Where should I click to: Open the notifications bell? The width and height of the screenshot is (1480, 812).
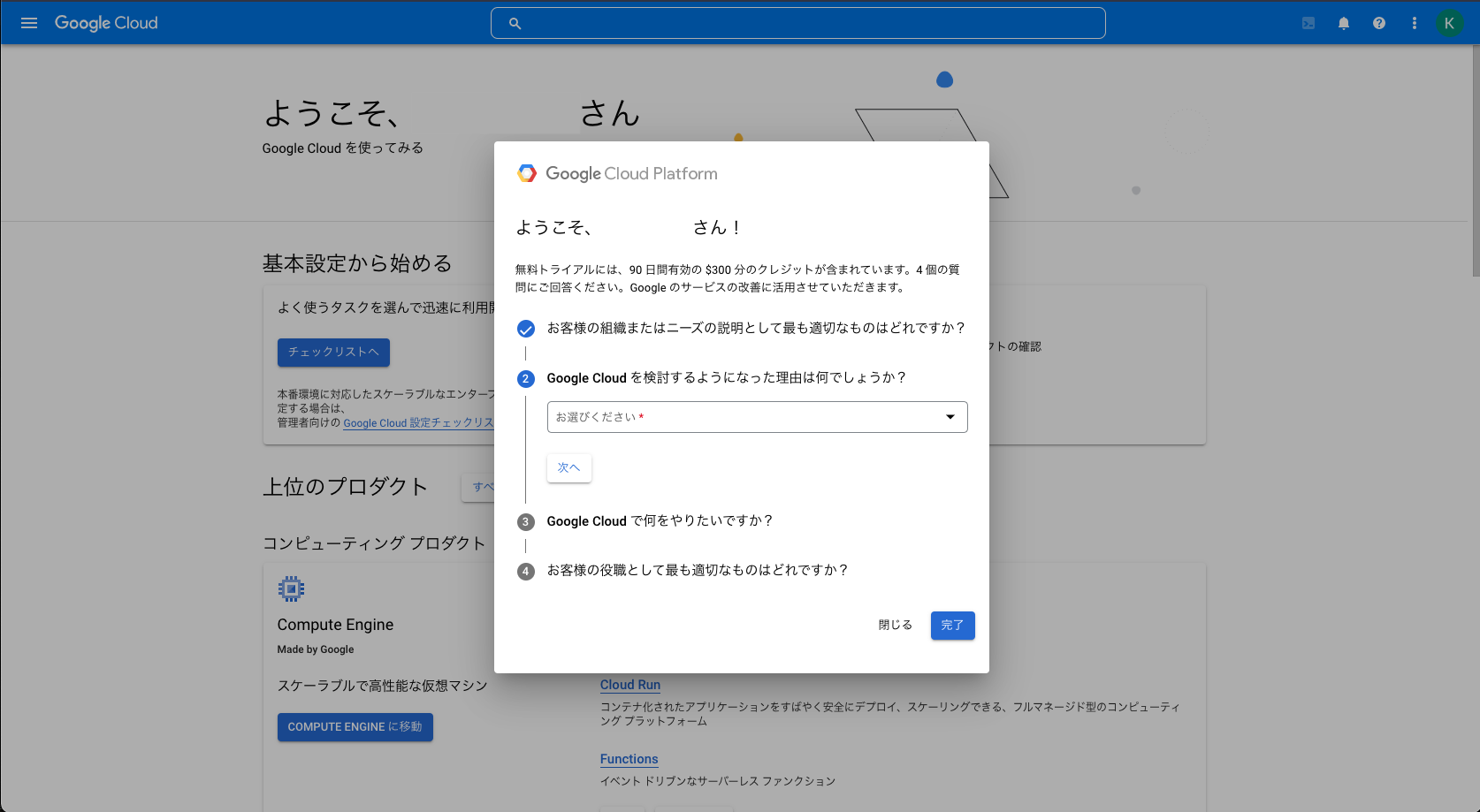(x=1344, y=23)
